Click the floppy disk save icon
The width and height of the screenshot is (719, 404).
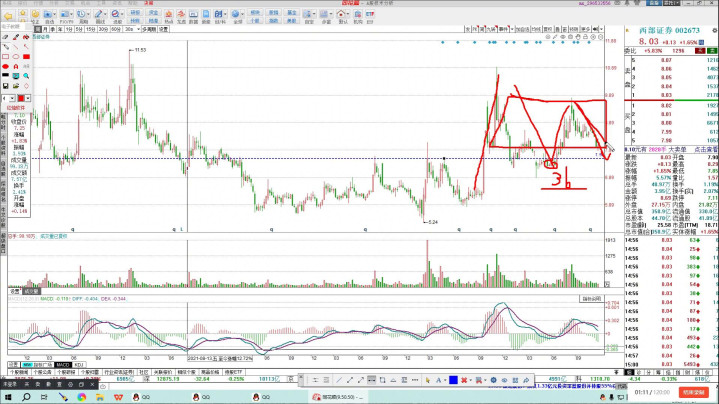point(6,86)
